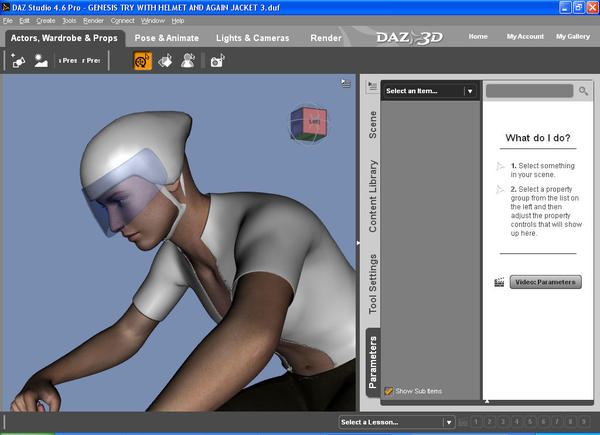This screenshot has width=600, height=435.
Task: Click the landscape scene icon in toolbar
Action: point(41,61)
